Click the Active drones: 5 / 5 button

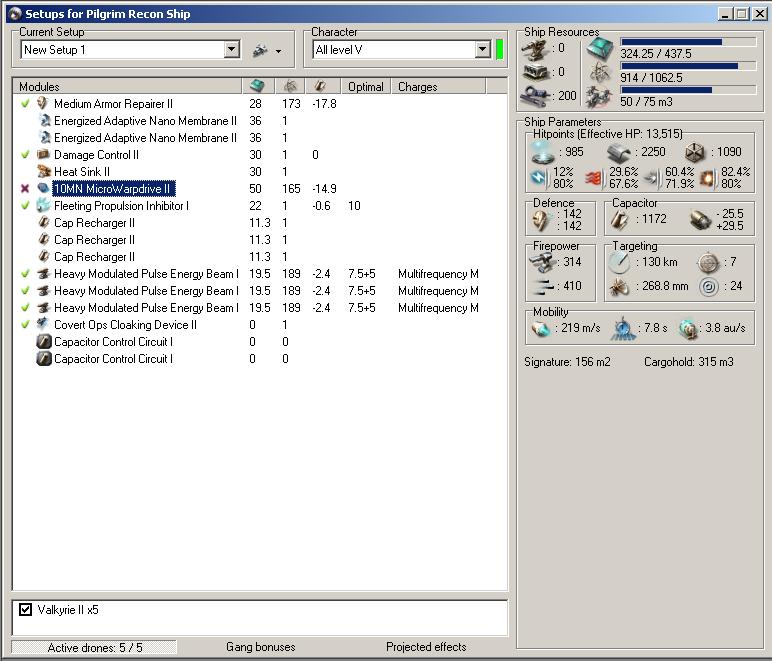click(94, 647)
